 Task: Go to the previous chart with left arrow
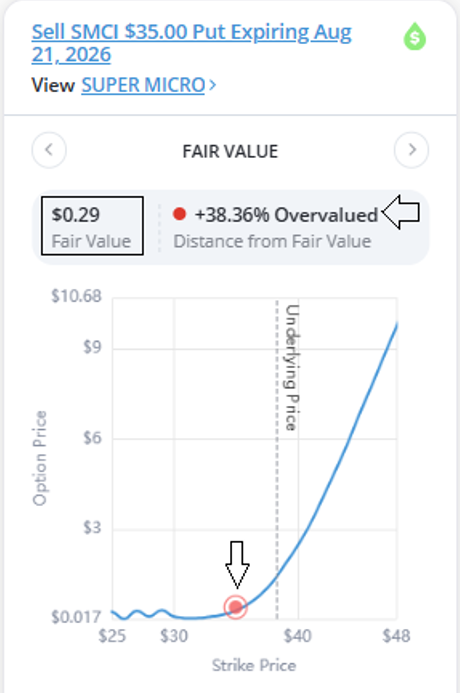coord(49,150)
